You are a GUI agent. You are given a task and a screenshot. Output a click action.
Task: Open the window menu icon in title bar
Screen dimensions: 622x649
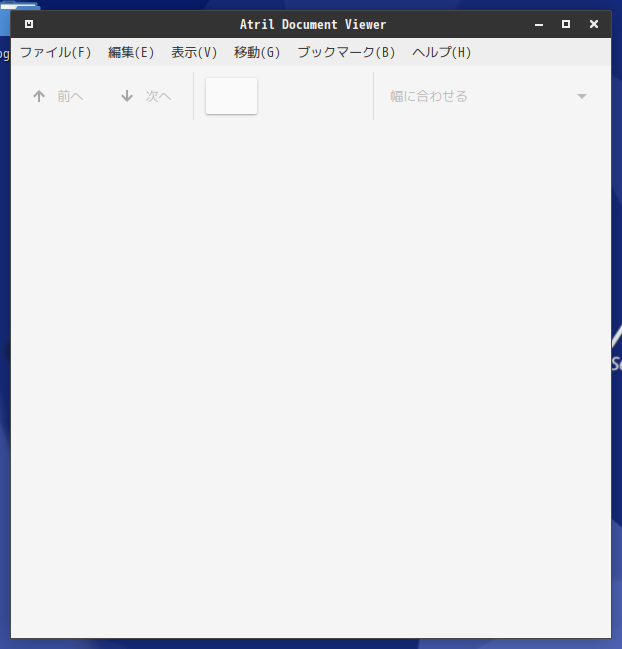pos(29,24)
